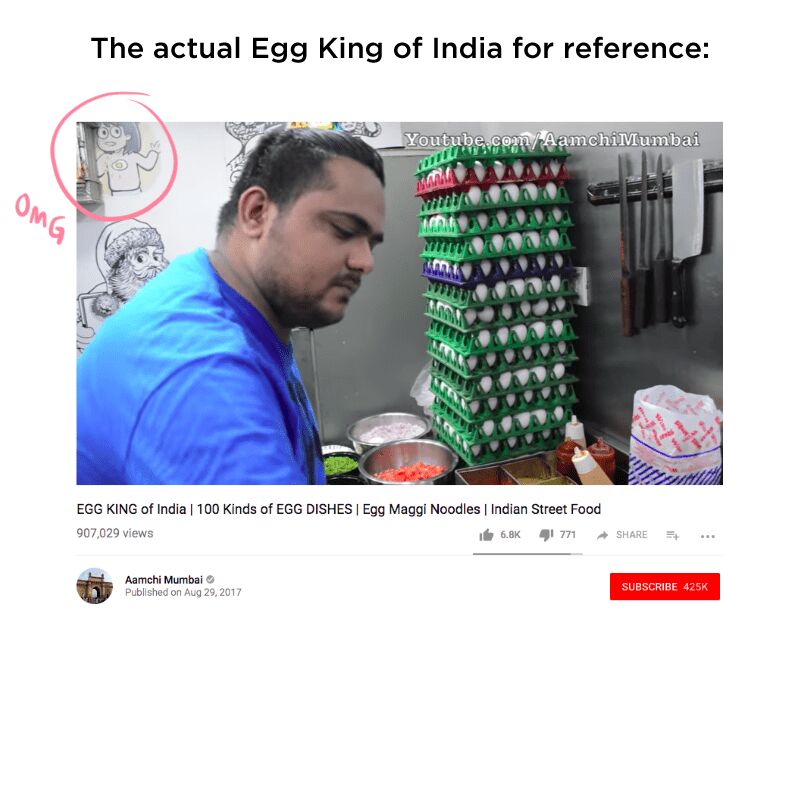Screen dimensions: 800x800
Task: Click the like-to-dislike ratio bar
Action: pyautogui.click(x=528, y=554)
